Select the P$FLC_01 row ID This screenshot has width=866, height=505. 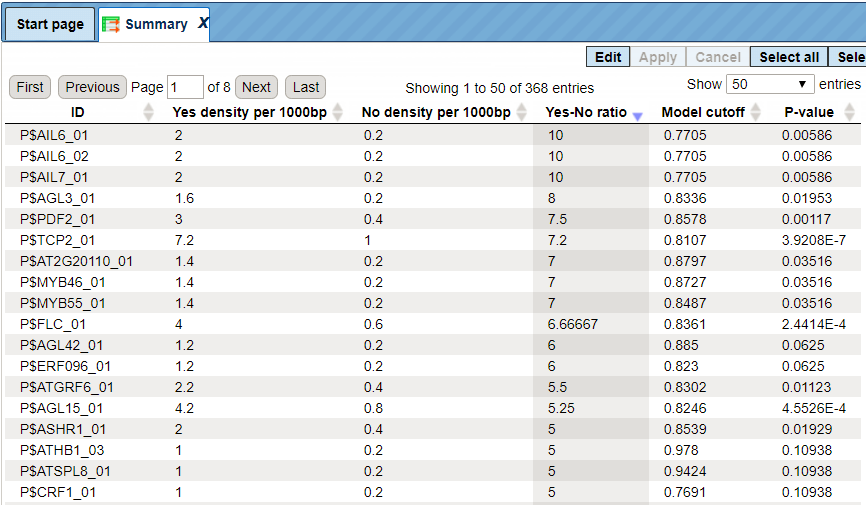coord(53,324)
